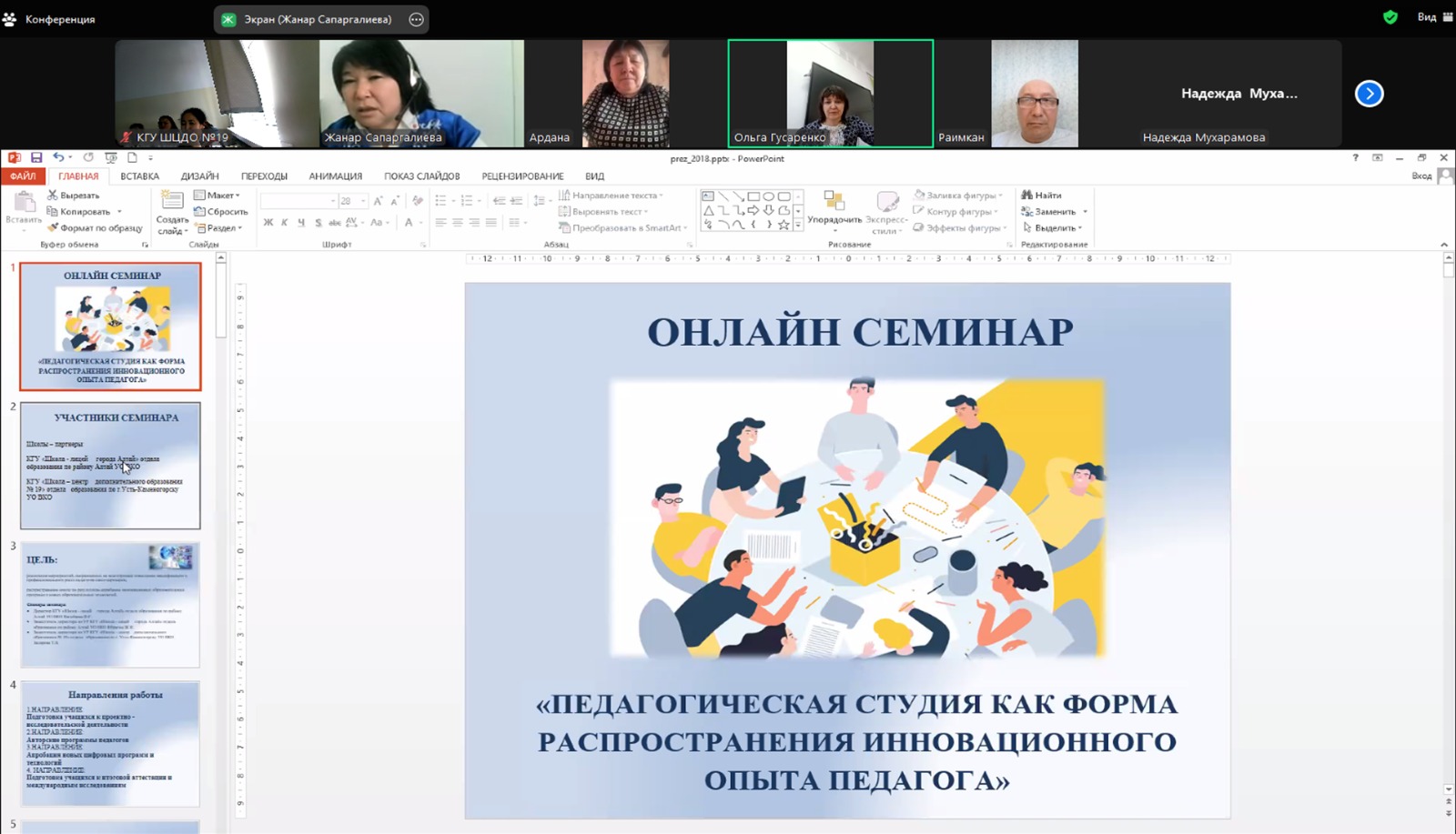Toggle underline Ч formatting
The height and width of the screenshot is (834, 1456).
301,222
